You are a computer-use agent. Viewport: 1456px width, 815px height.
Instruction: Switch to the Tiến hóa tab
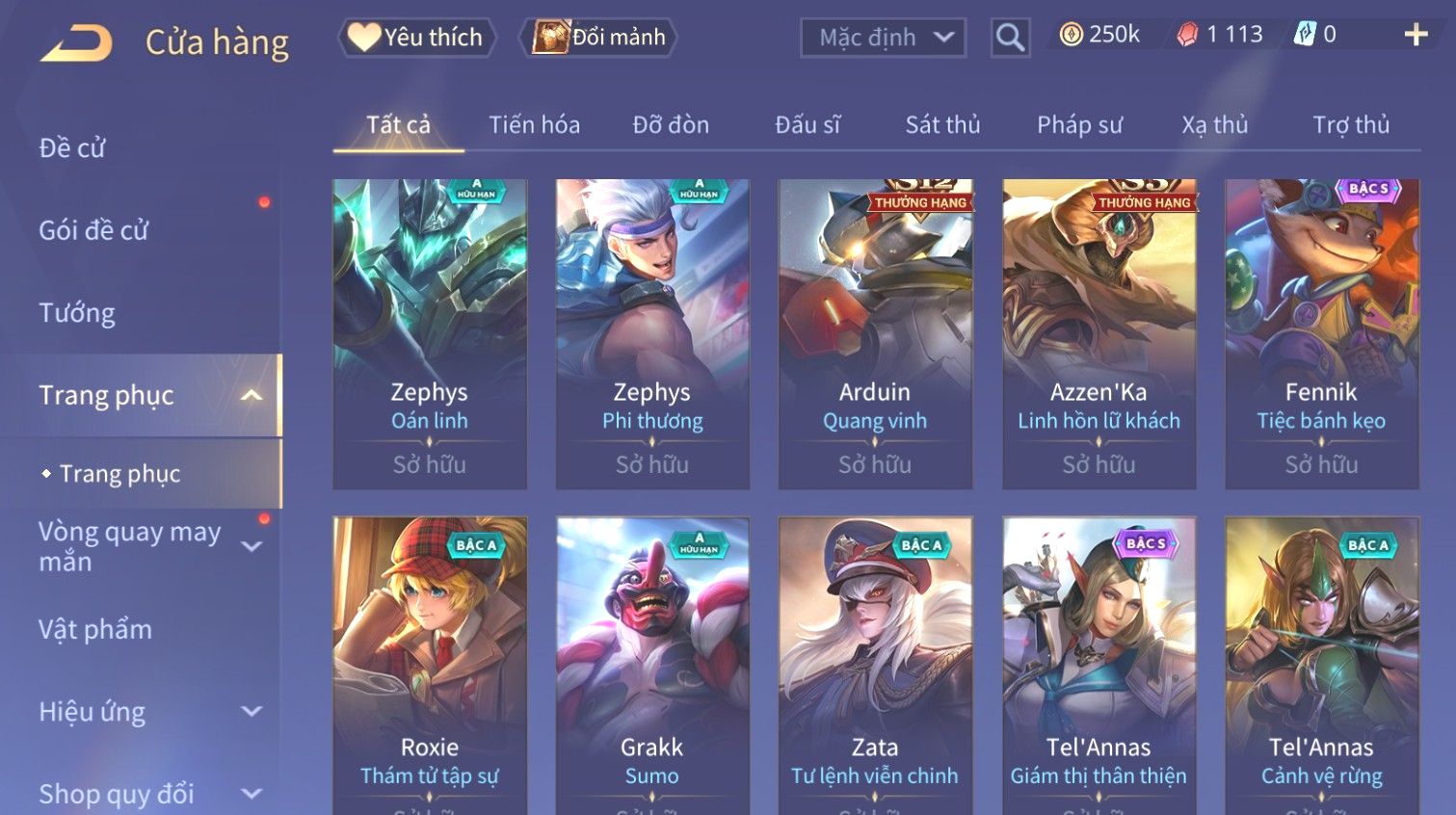coord(534,124)
